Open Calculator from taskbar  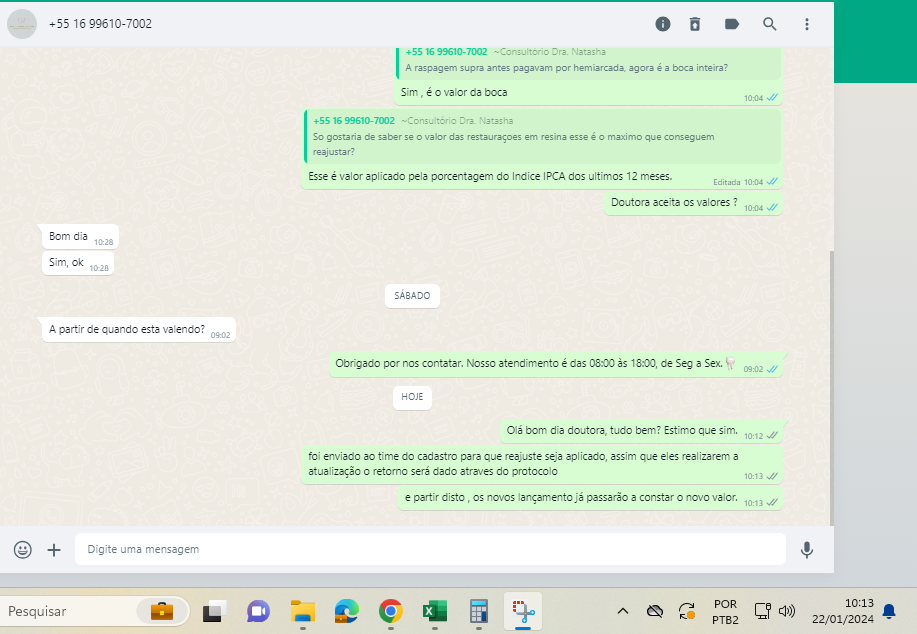479,612
